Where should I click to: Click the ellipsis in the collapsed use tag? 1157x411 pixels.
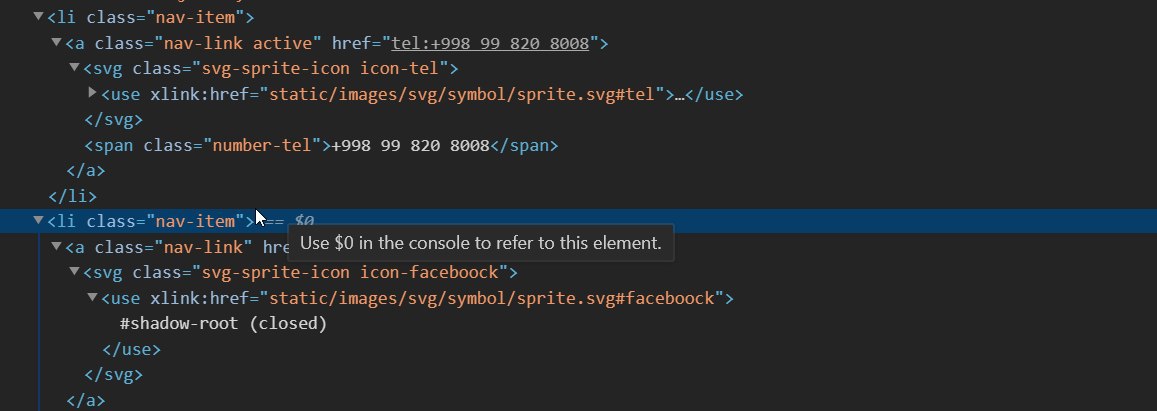(680, 94)
